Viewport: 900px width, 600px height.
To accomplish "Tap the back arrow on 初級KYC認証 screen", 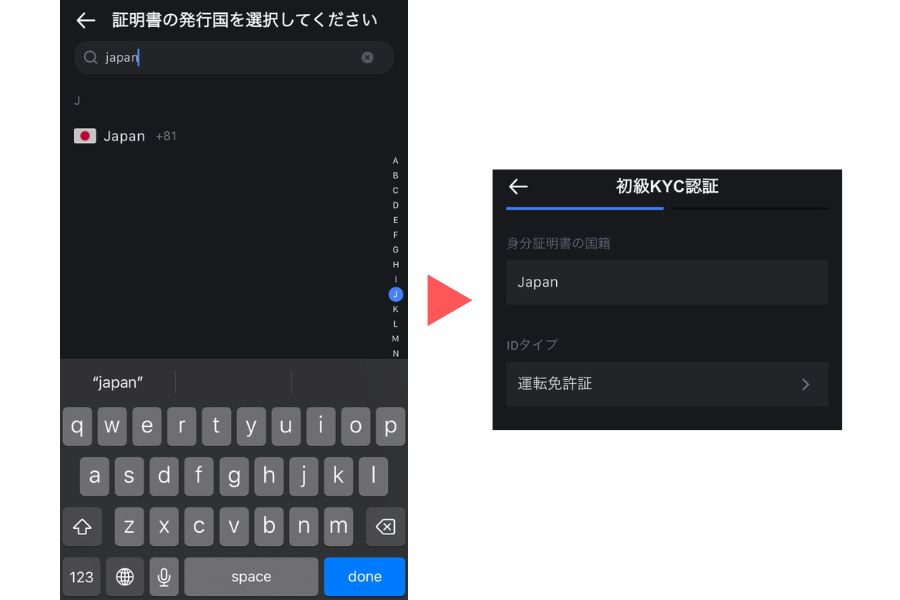I will [518, 186].
